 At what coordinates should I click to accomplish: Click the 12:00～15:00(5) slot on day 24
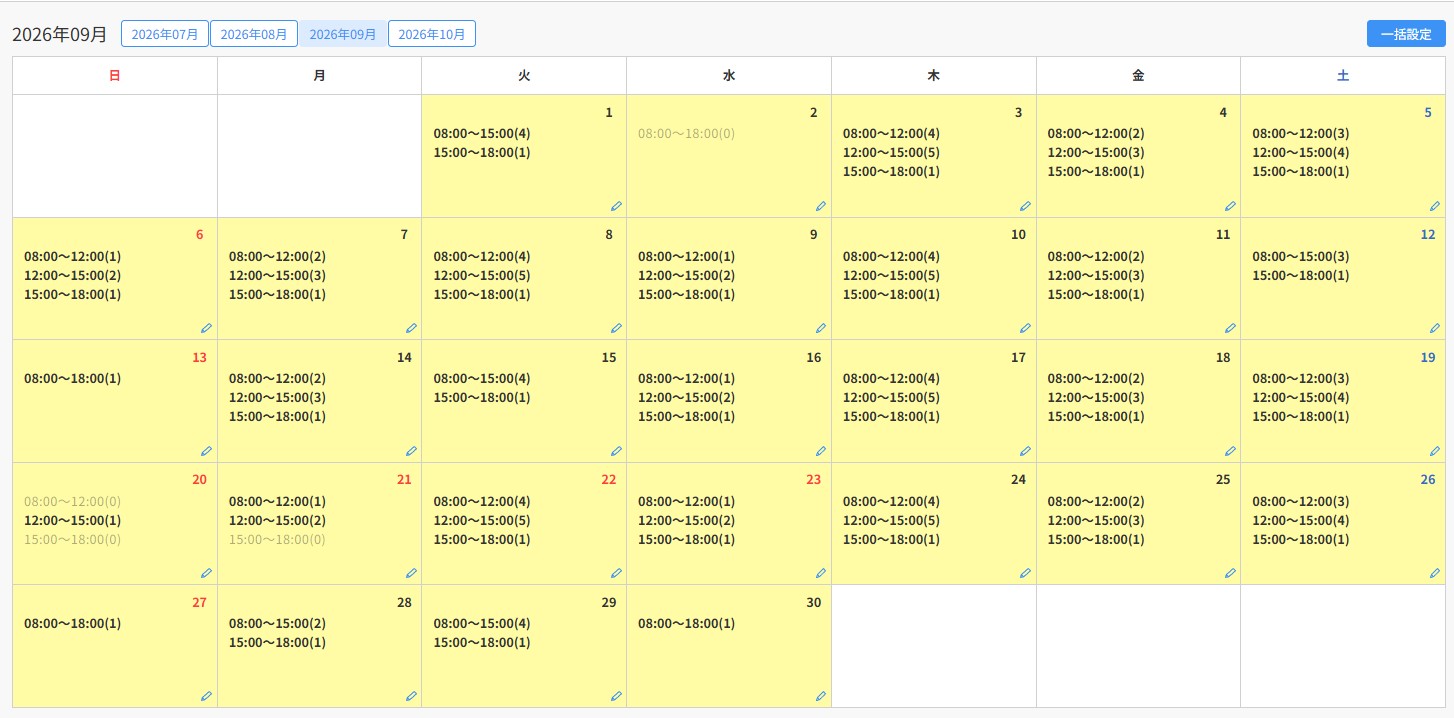click(x=891, y=521)
